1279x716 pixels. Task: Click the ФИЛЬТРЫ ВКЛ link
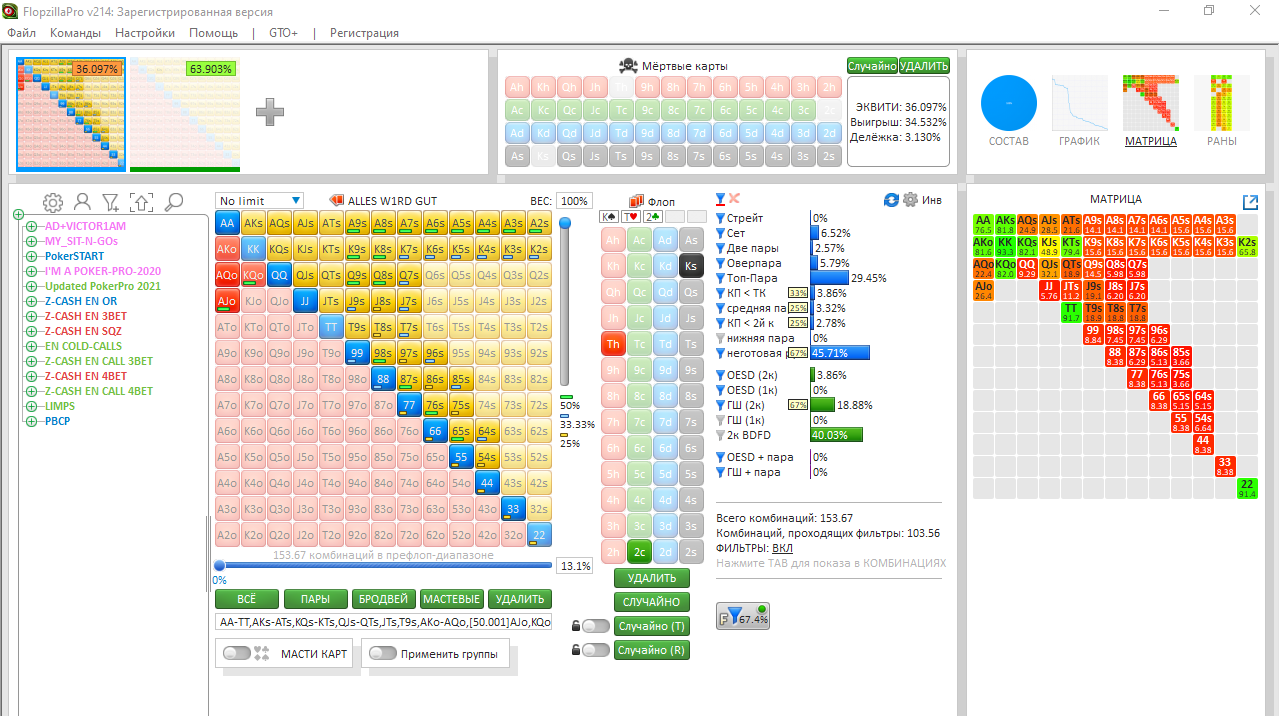click(x=783, y=548)
